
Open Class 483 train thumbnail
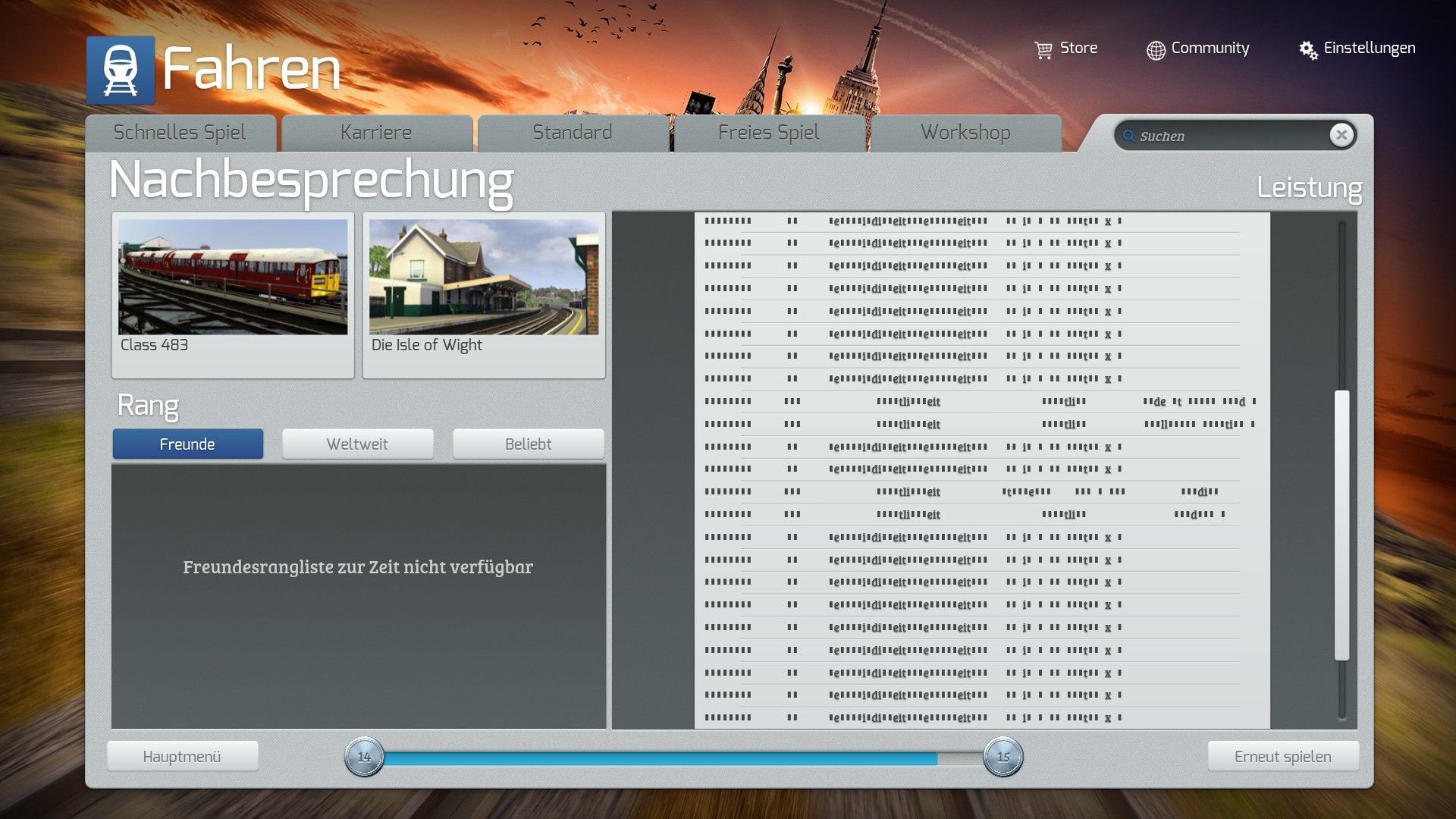(x=233, y=278)
